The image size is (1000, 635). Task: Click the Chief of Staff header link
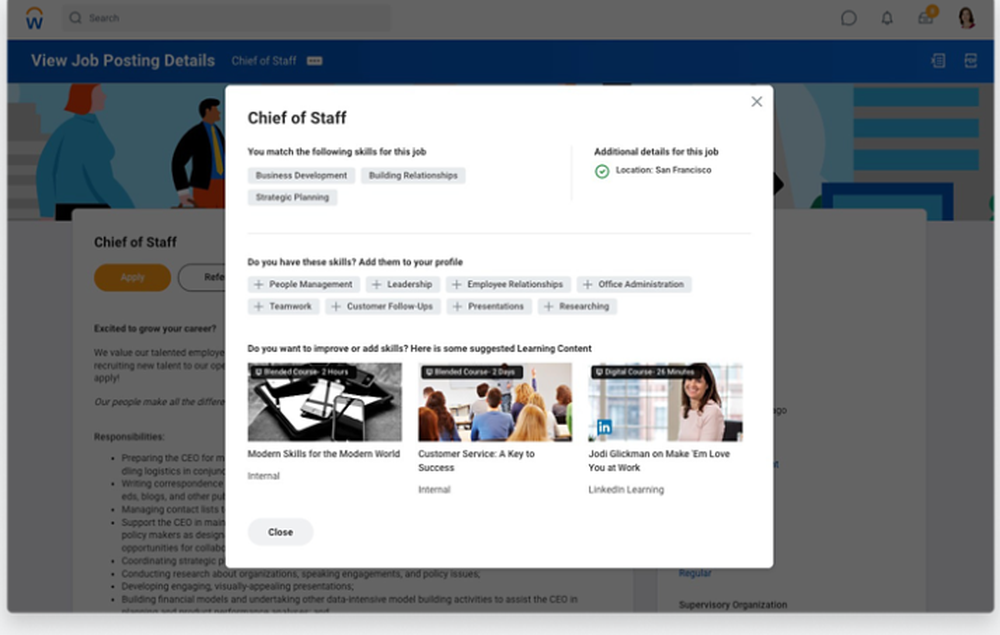point(263,61)
